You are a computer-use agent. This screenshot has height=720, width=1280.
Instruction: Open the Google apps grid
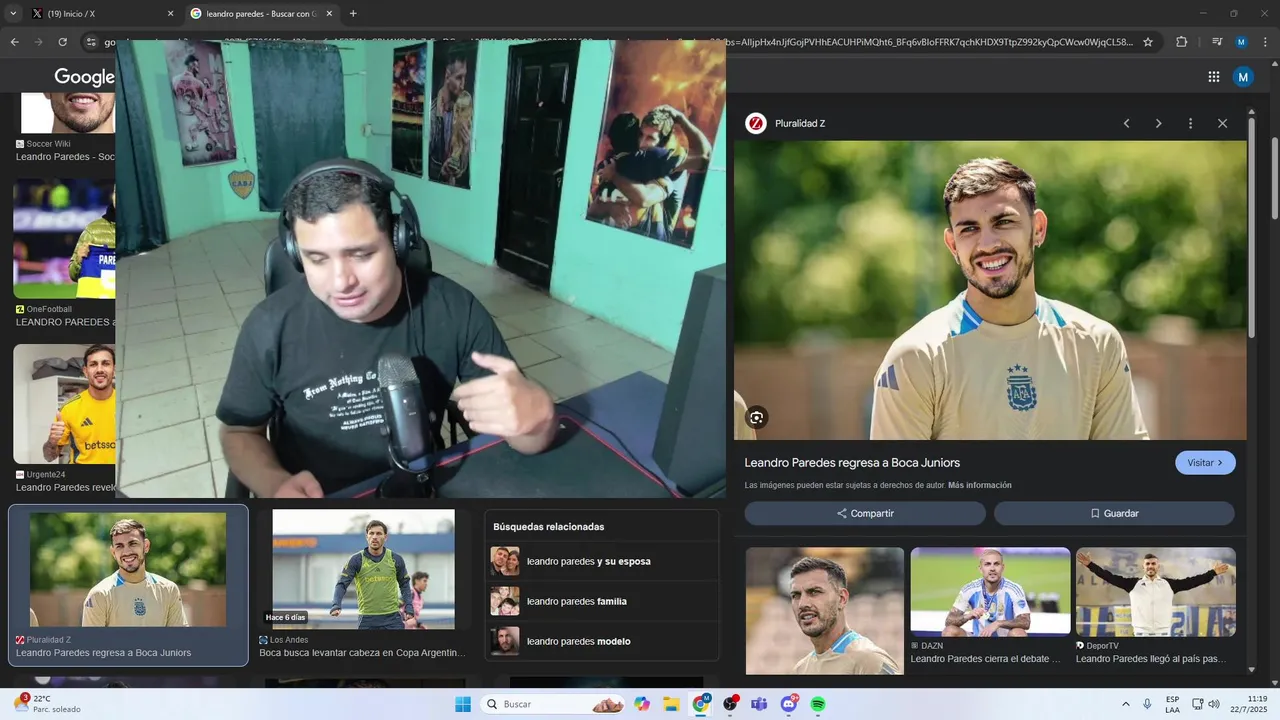pyautogui.click(x=1214, y=77)
